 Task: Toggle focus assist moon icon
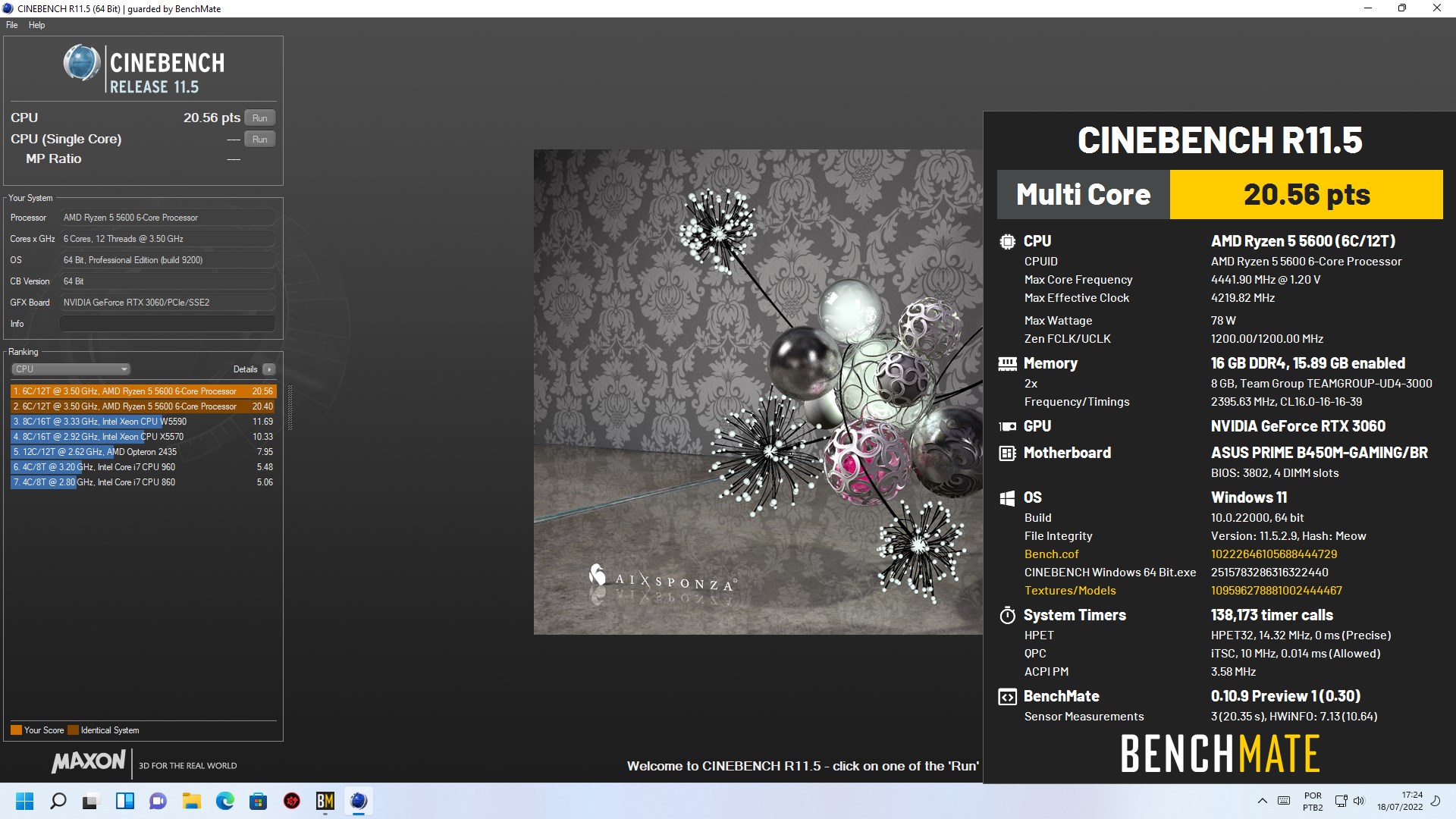1436,801
